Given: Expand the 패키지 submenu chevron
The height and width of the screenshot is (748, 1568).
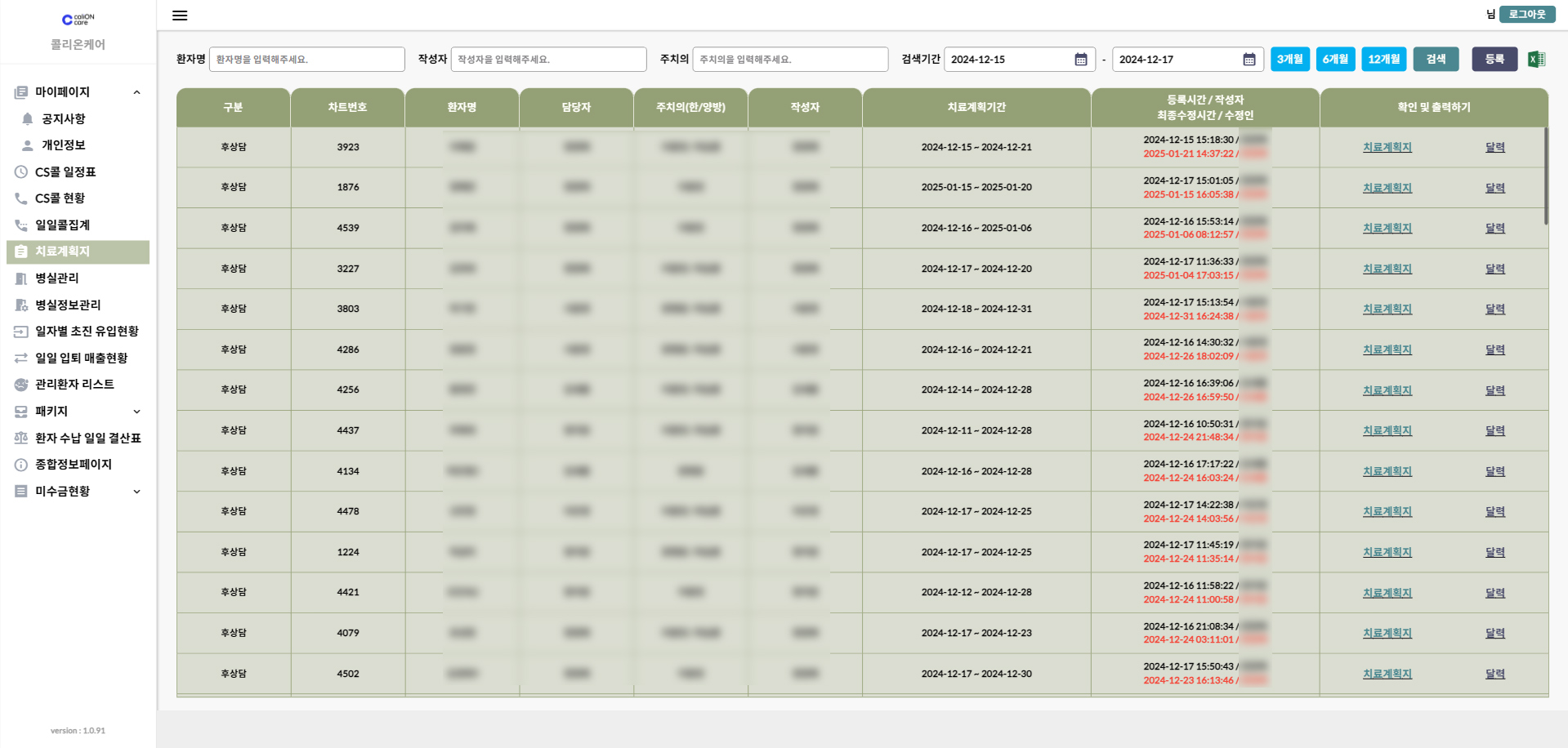Looking at the screenshot, I should coord(136,412).
